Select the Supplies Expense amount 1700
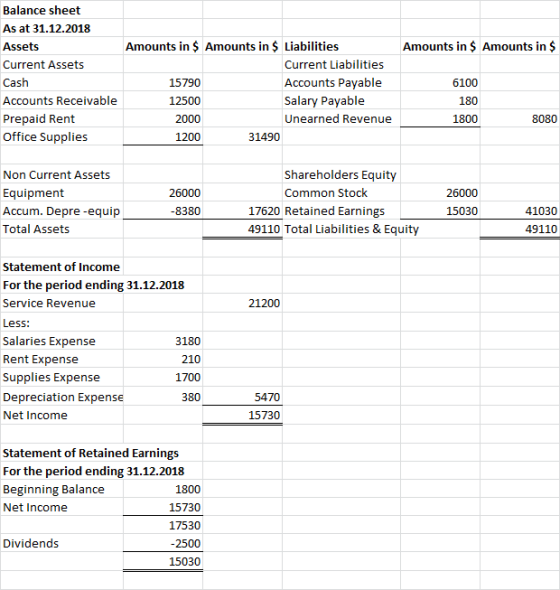This screenshot has width=560, height=590. click(187, 377)
